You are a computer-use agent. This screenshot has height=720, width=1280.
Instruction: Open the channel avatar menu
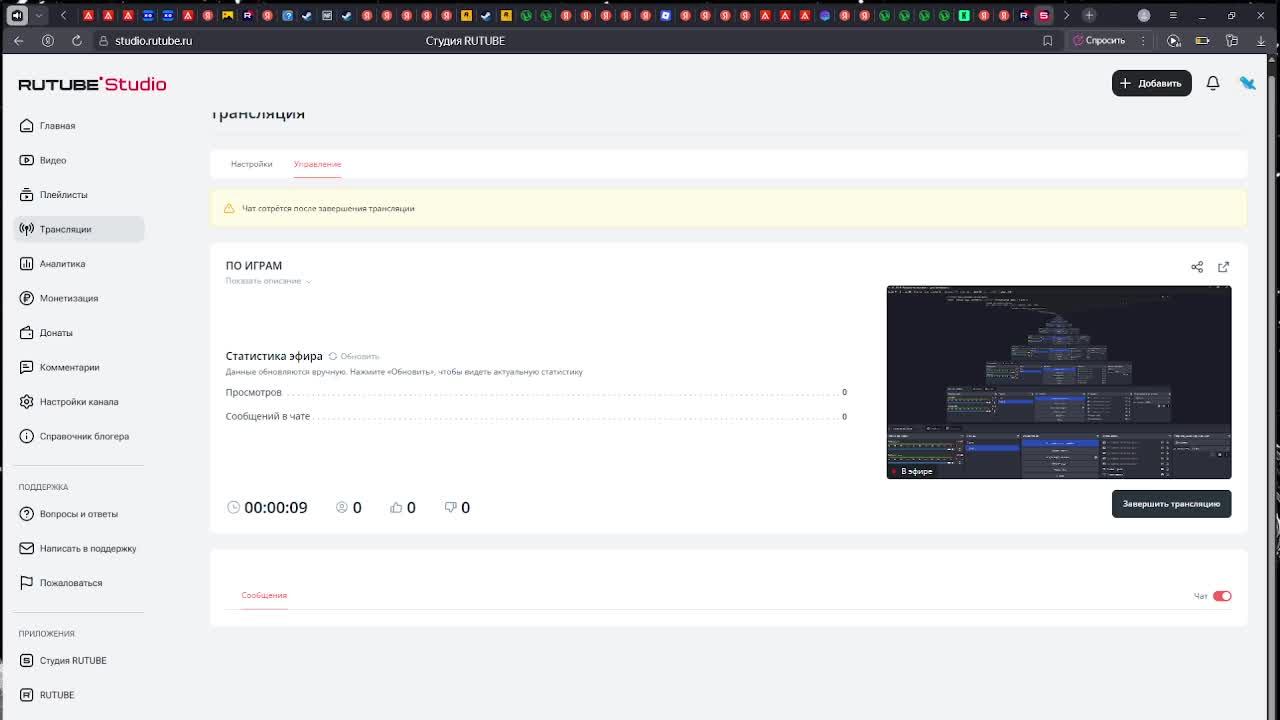click(1247, 83)
